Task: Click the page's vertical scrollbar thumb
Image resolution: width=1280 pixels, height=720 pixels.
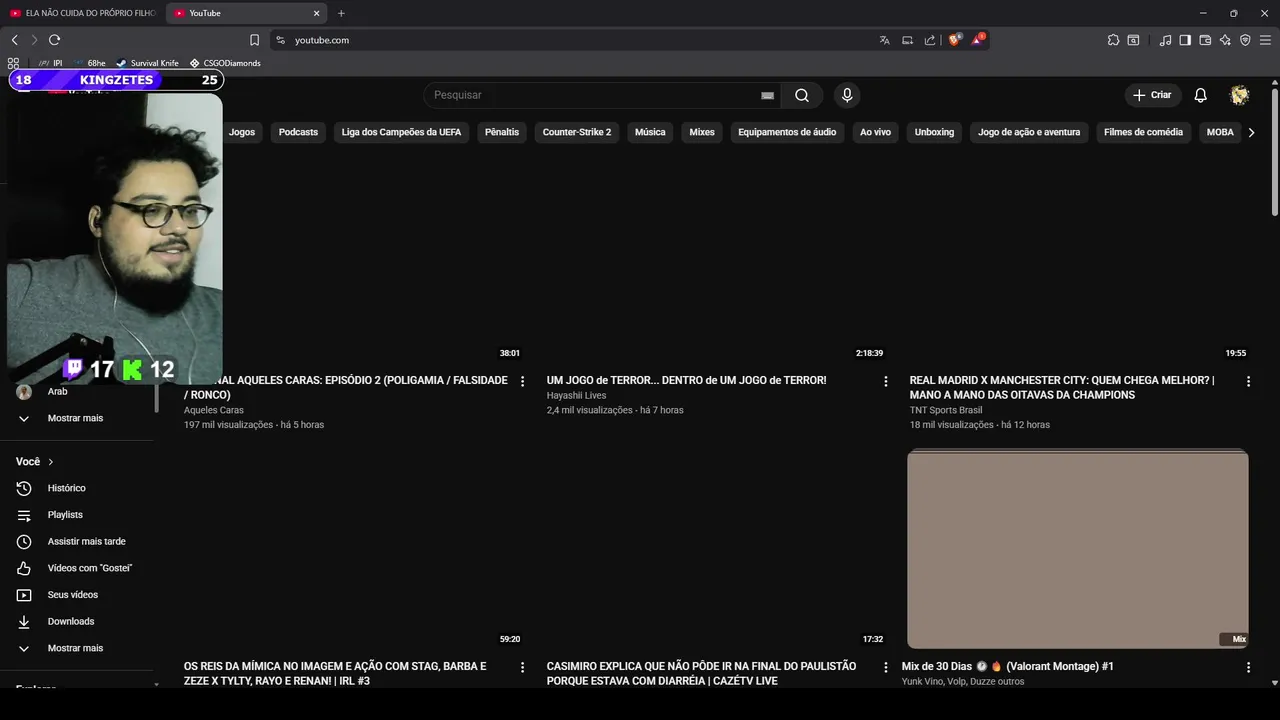Action: pos(1274,151)
